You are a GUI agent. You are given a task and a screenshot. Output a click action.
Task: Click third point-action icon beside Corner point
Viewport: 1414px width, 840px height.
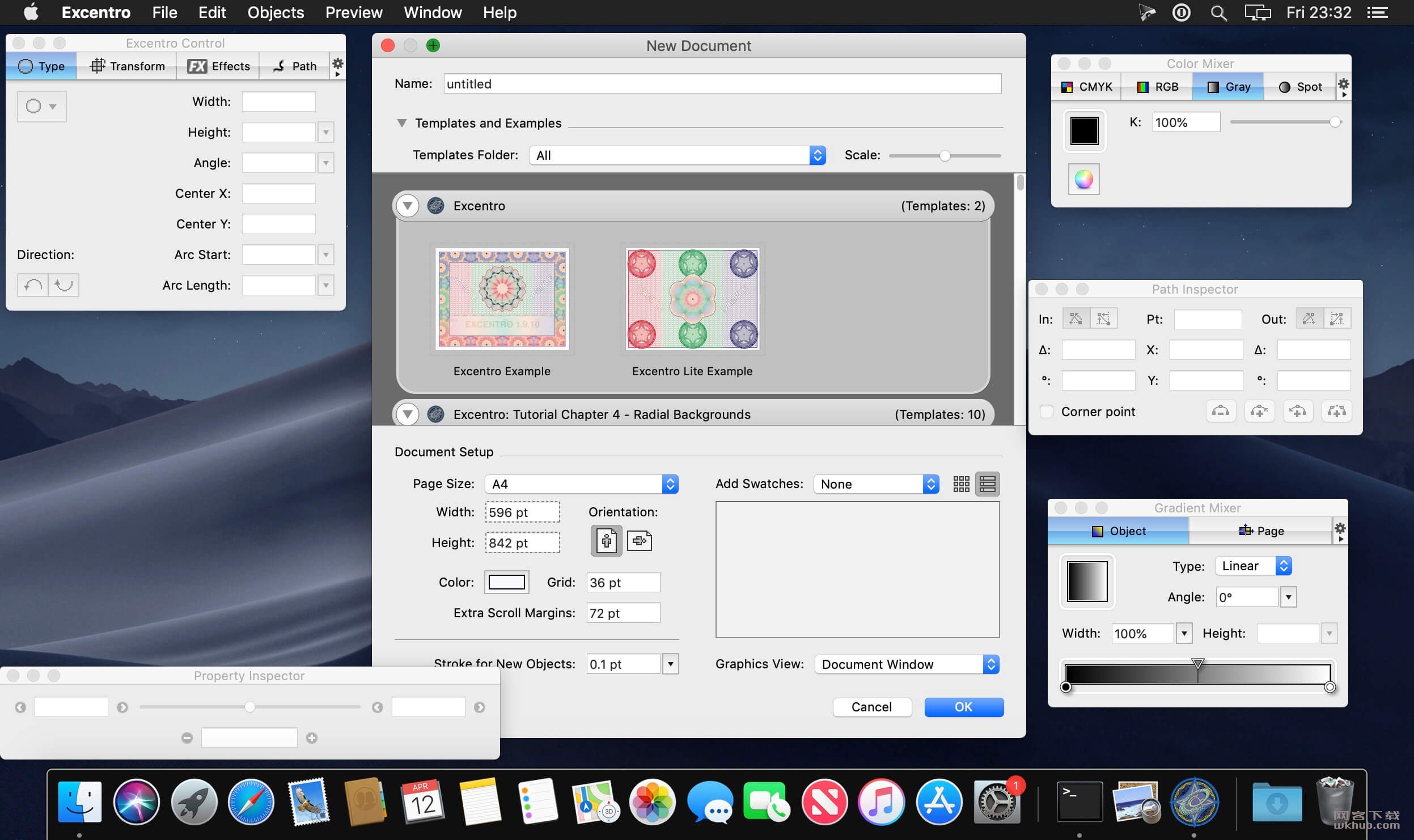click(x=1297, y=411)
